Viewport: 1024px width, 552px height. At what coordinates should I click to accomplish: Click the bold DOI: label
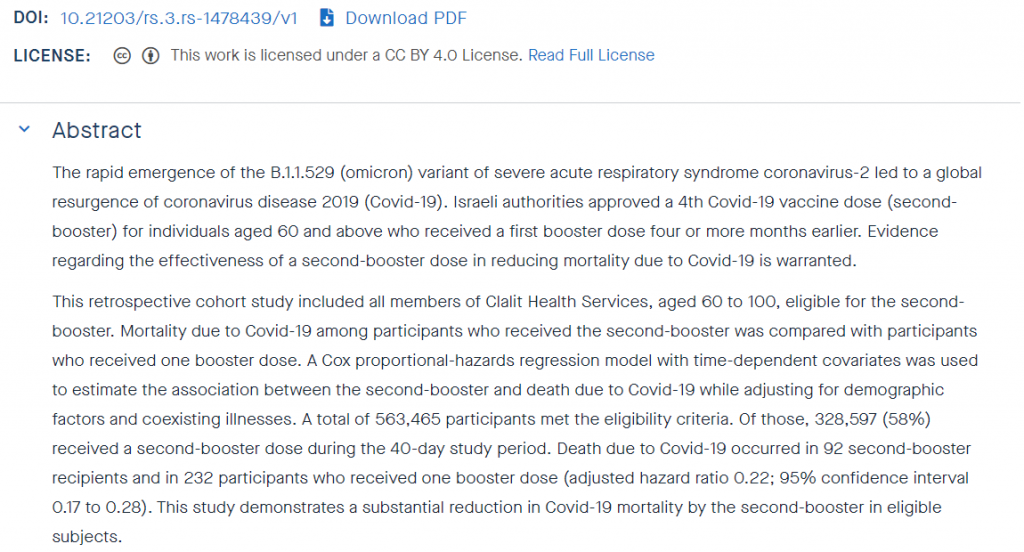click(x=31, y=18)
